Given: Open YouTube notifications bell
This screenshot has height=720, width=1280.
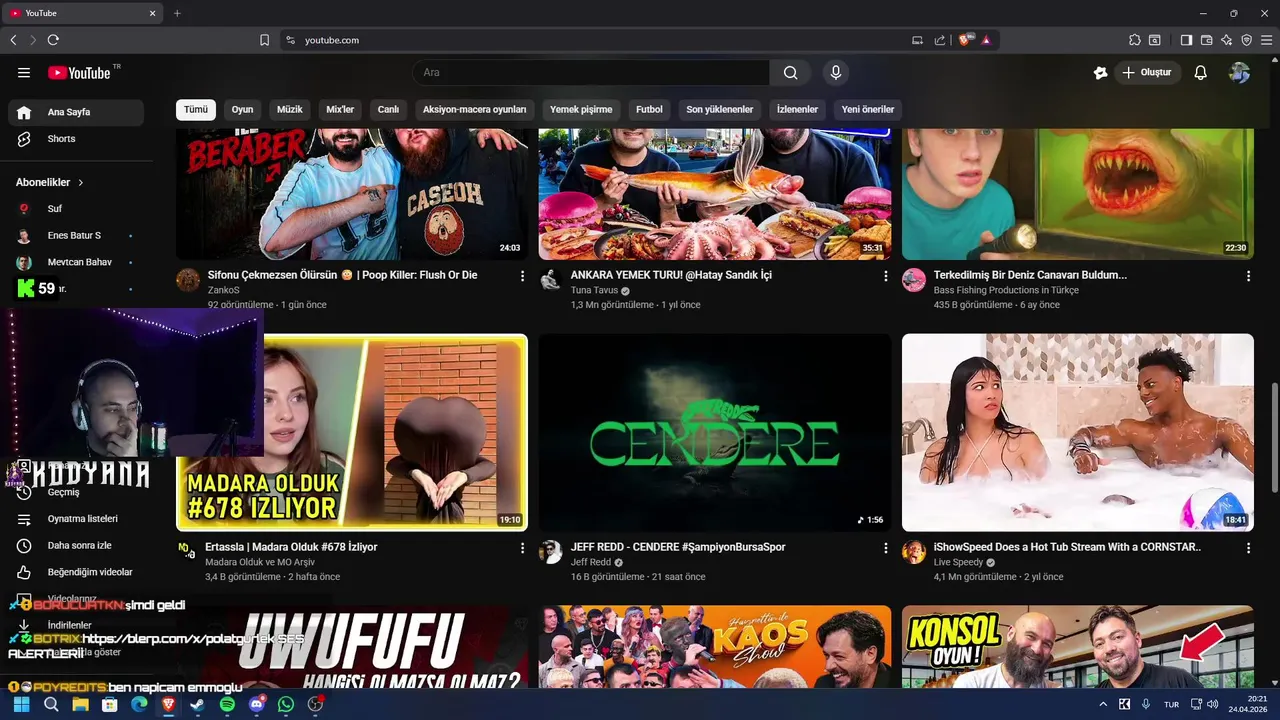Looking at the screenshot, I should (1201, 73).
